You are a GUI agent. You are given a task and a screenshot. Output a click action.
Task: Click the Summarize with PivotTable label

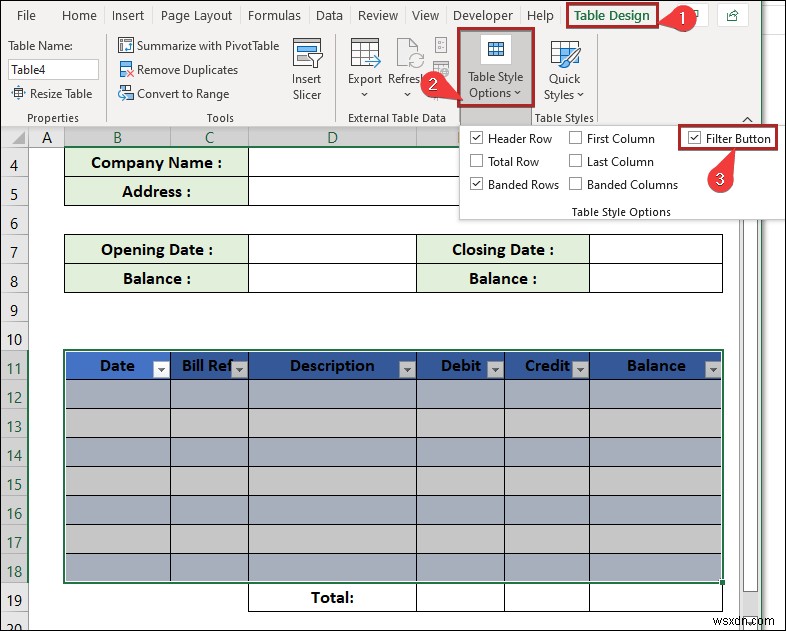tap(208, 46)
